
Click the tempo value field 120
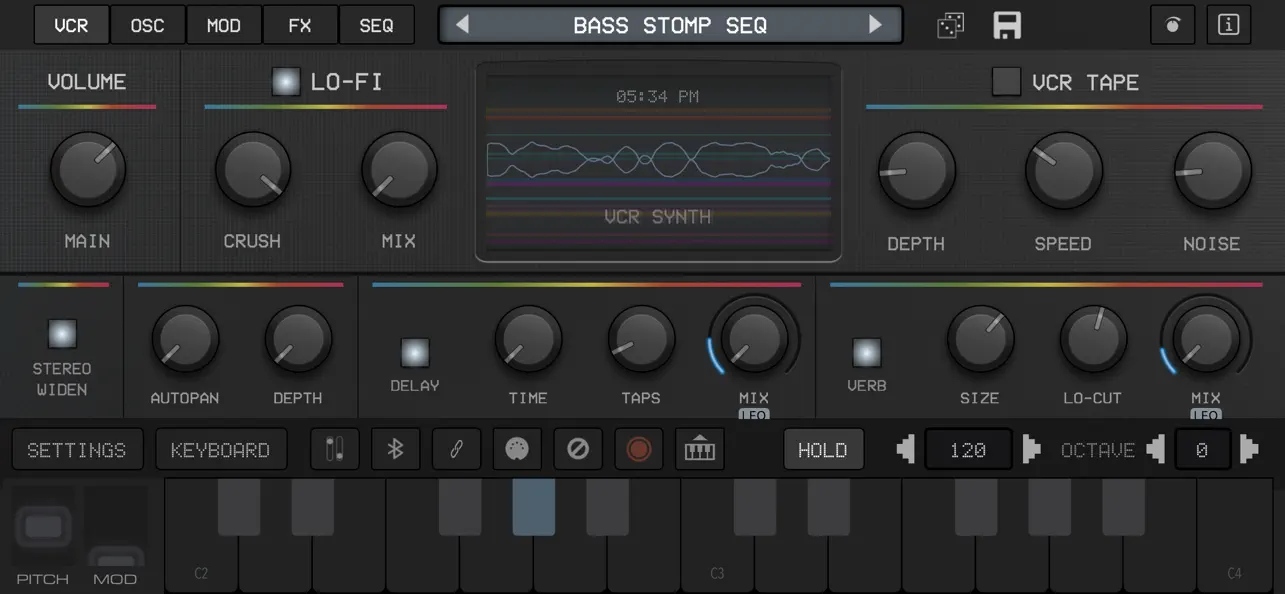pos(968,450)
